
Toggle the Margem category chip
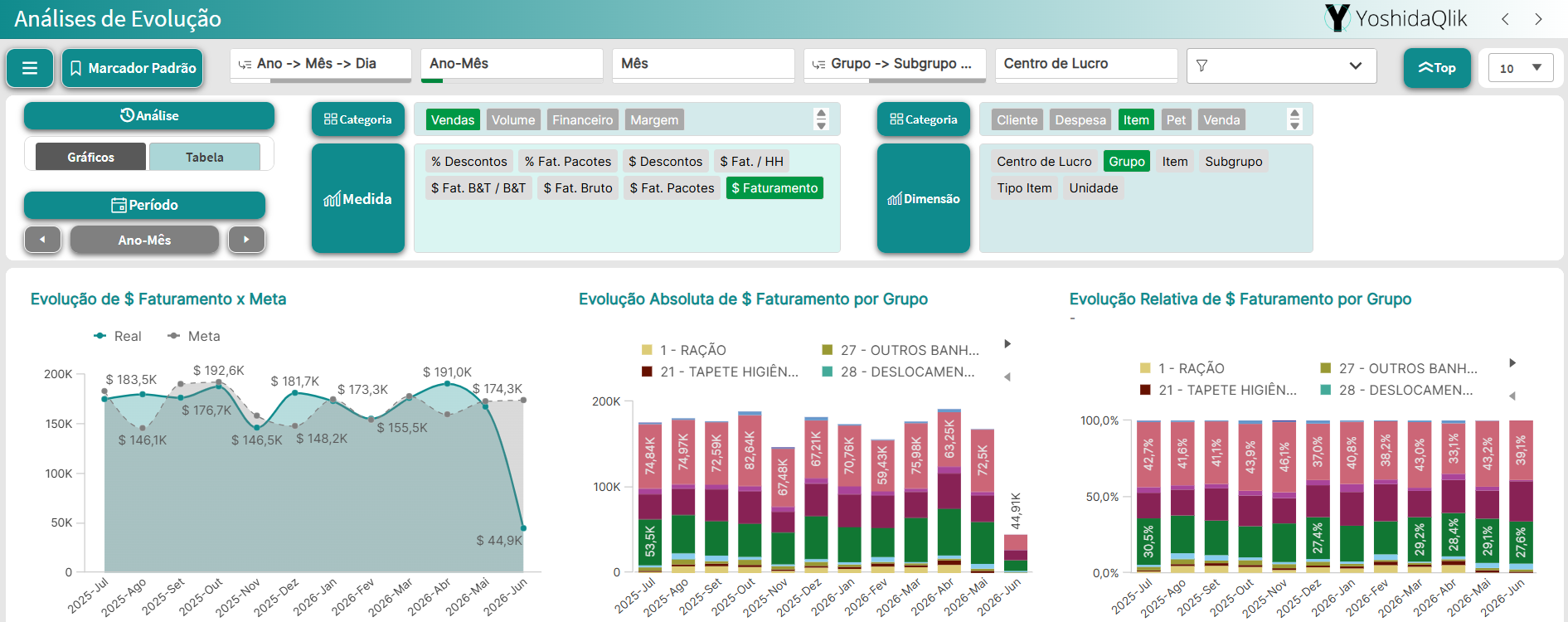pyautogui.click(x=654, y=120)
